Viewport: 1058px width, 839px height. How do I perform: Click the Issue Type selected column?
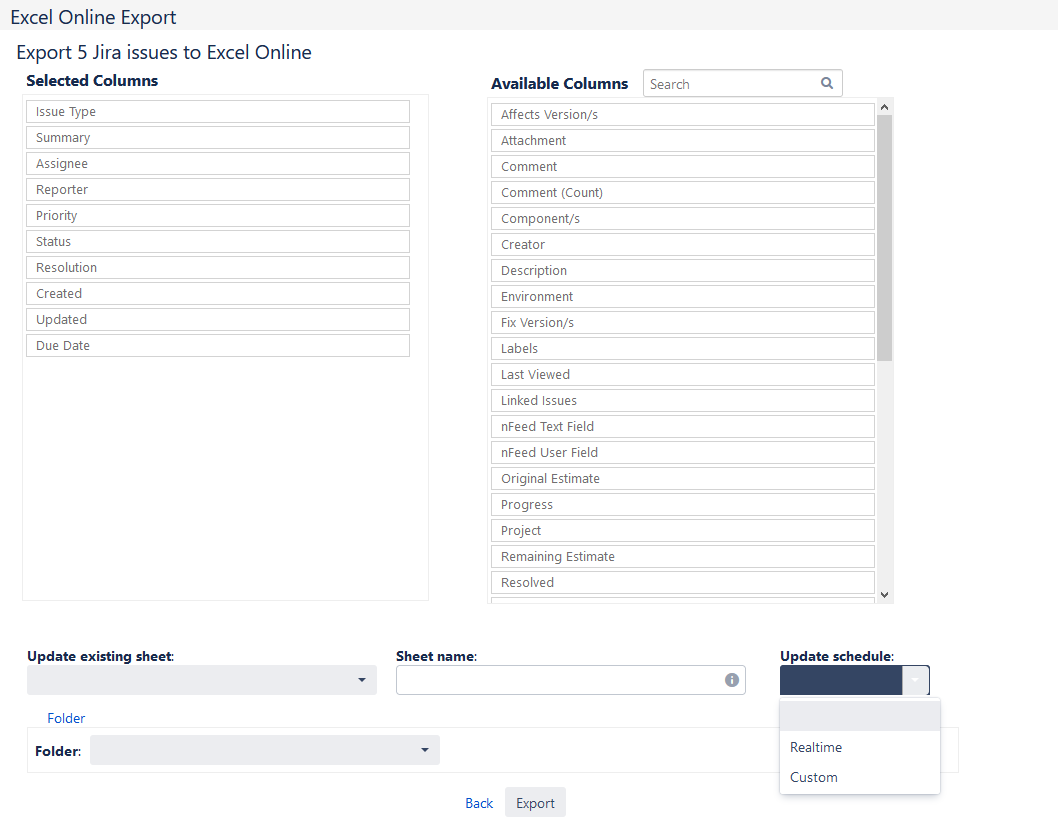pos(218,112)
